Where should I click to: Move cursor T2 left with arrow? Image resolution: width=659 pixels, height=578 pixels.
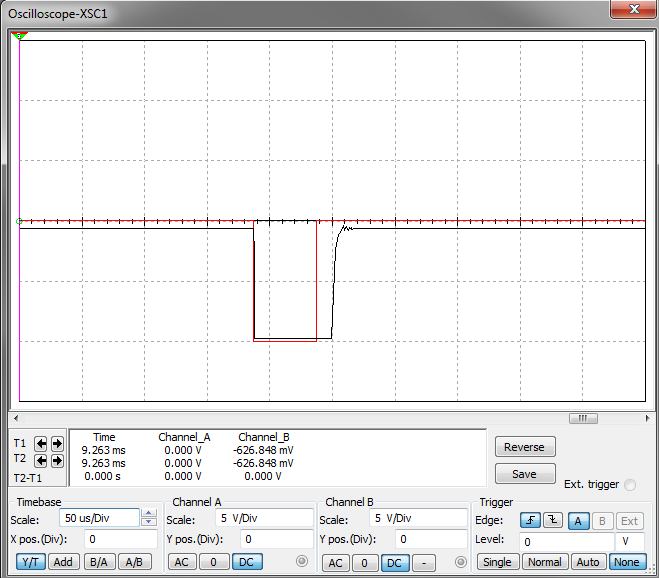[x=41, y=461]
